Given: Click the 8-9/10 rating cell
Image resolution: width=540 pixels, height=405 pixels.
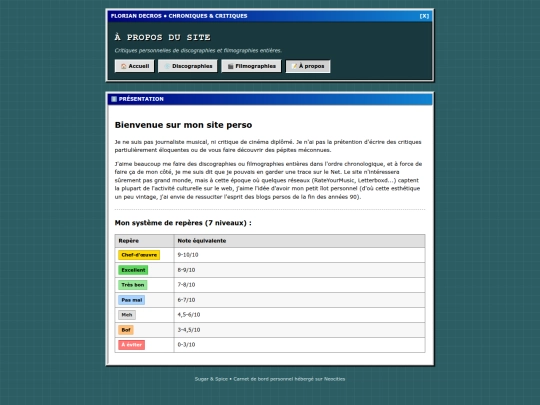Looking at the screenshot, I should pos(300,270).
